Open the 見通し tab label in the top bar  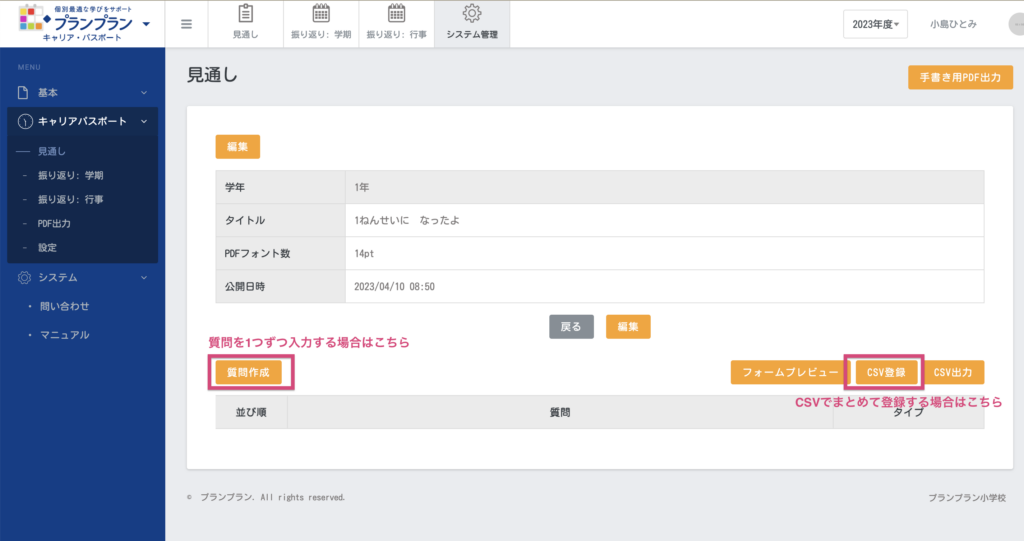pos(246,35)
